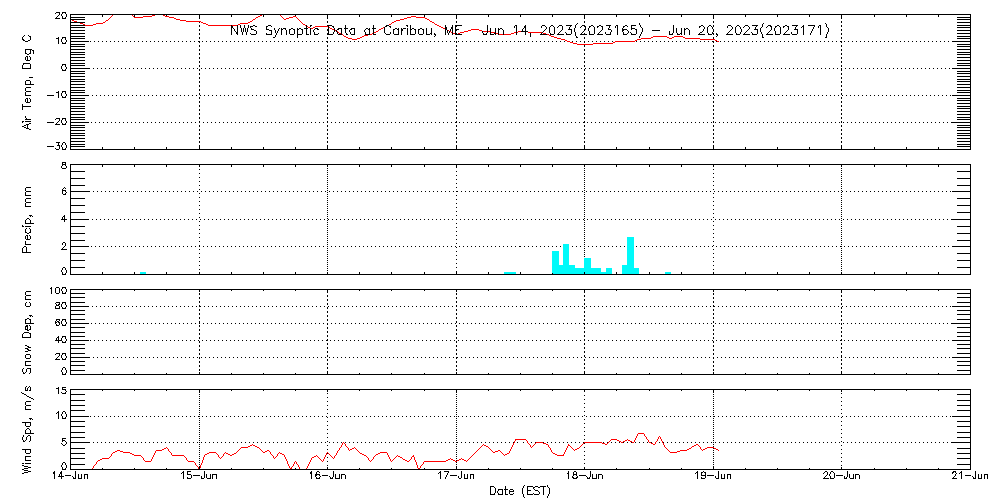Click the small precipitation bar on 14-Jun
This screenshot has width=1000, height=500.
(x=143, y=271)
